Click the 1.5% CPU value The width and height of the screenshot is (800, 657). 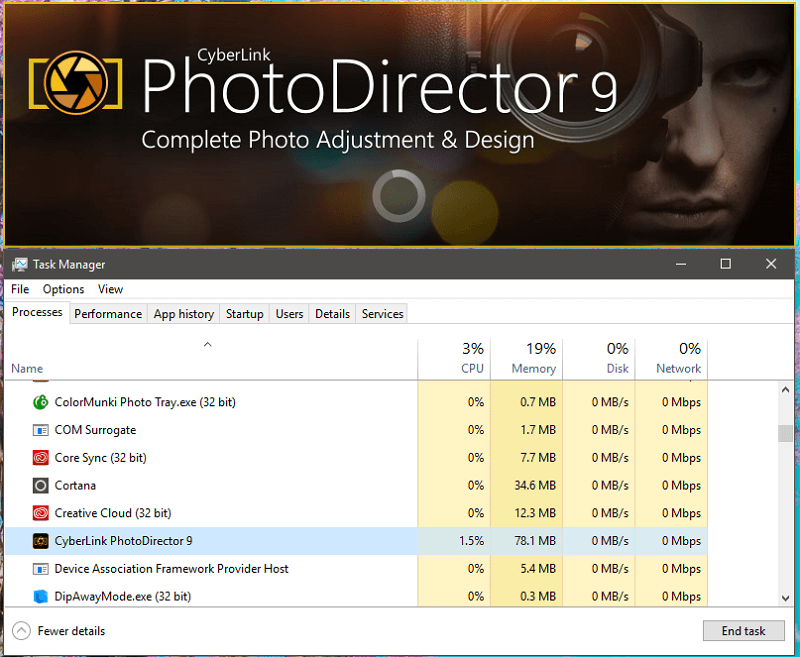(x=471, y=541)
